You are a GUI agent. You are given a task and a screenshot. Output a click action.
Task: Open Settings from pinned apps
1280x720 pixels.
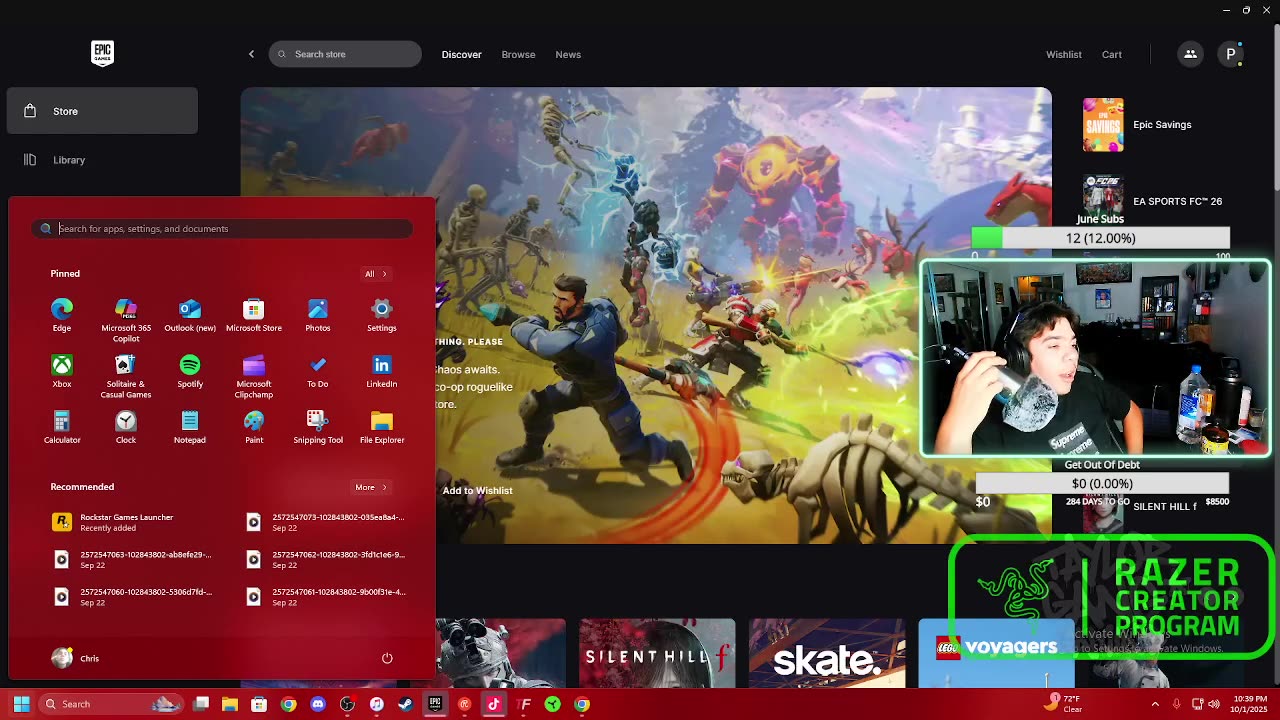pyautogui.click(x=382, y=314)
